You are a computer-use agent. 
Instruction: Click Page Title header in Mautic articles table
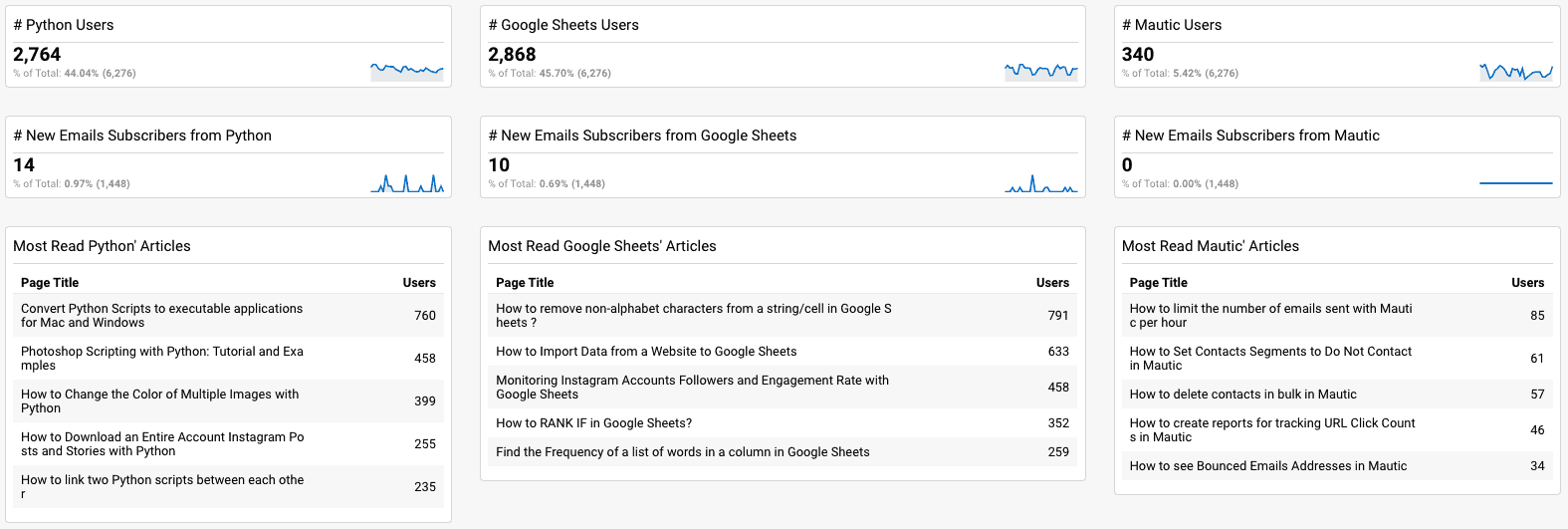[x=1159, y=283]
